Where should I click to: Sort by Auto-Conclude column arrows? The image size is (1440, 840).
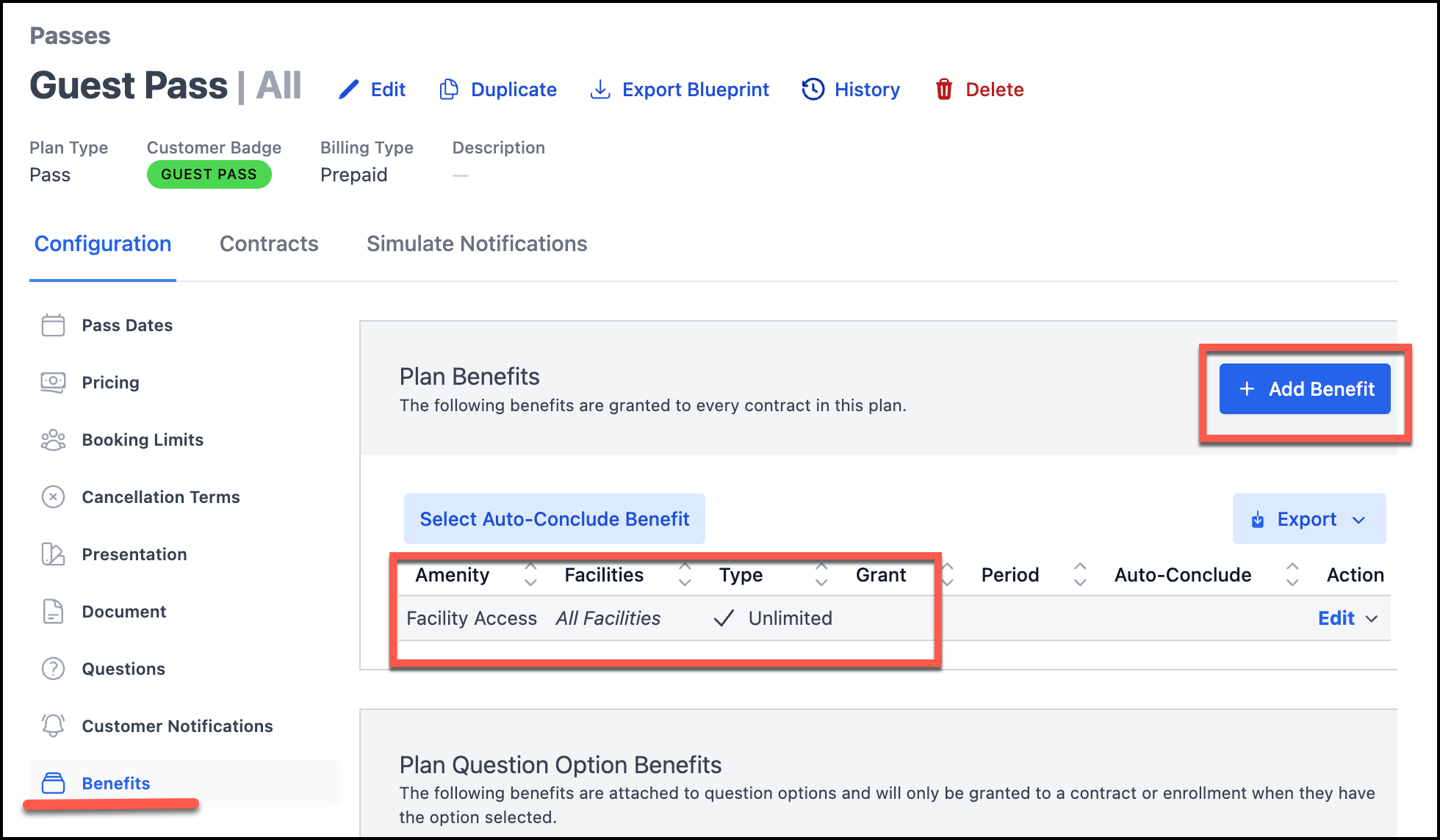[x=1292, y=575]
